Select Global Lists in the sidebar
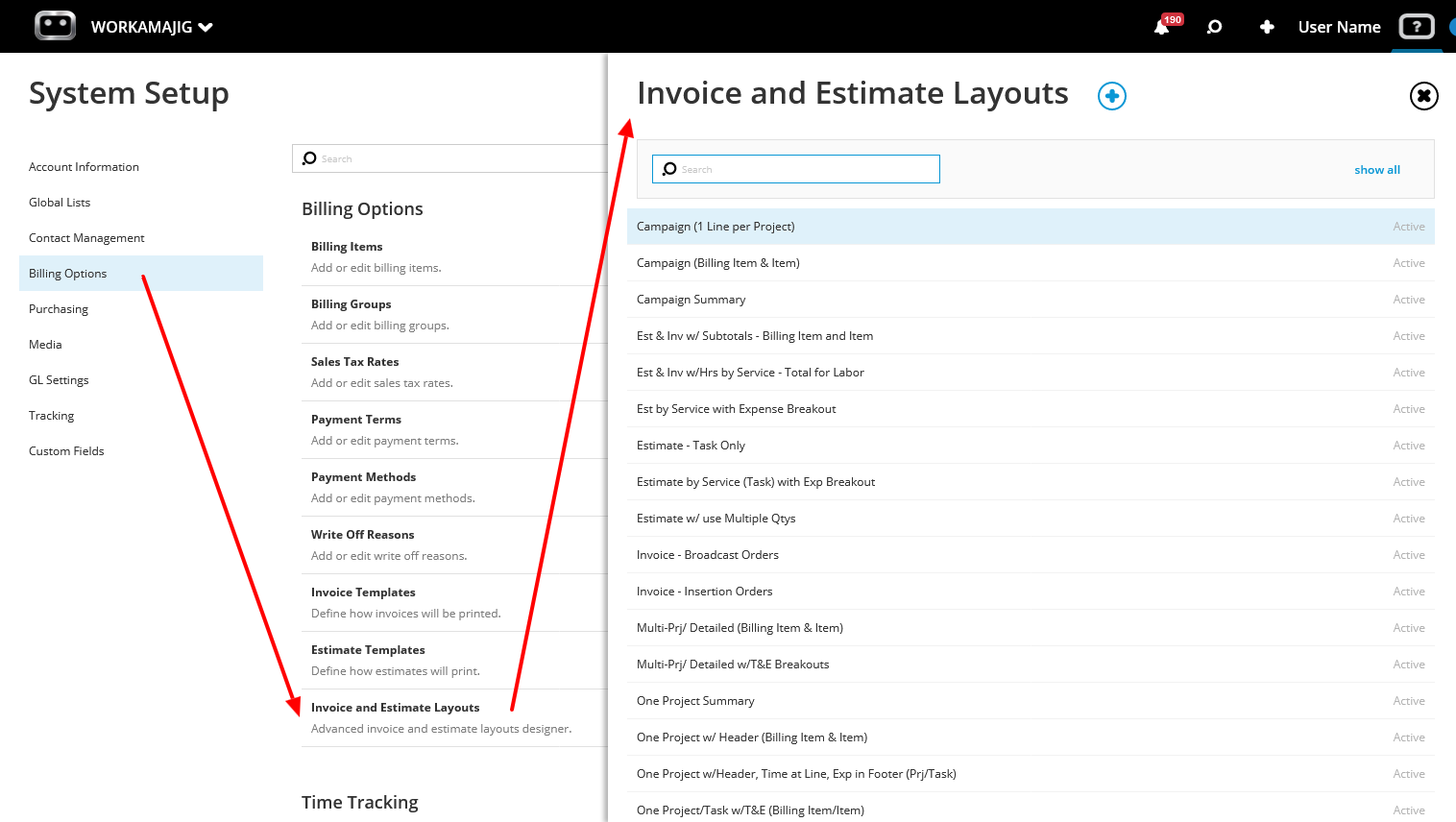The width and height of the screenshot is (1456, 822). point(141,203)
